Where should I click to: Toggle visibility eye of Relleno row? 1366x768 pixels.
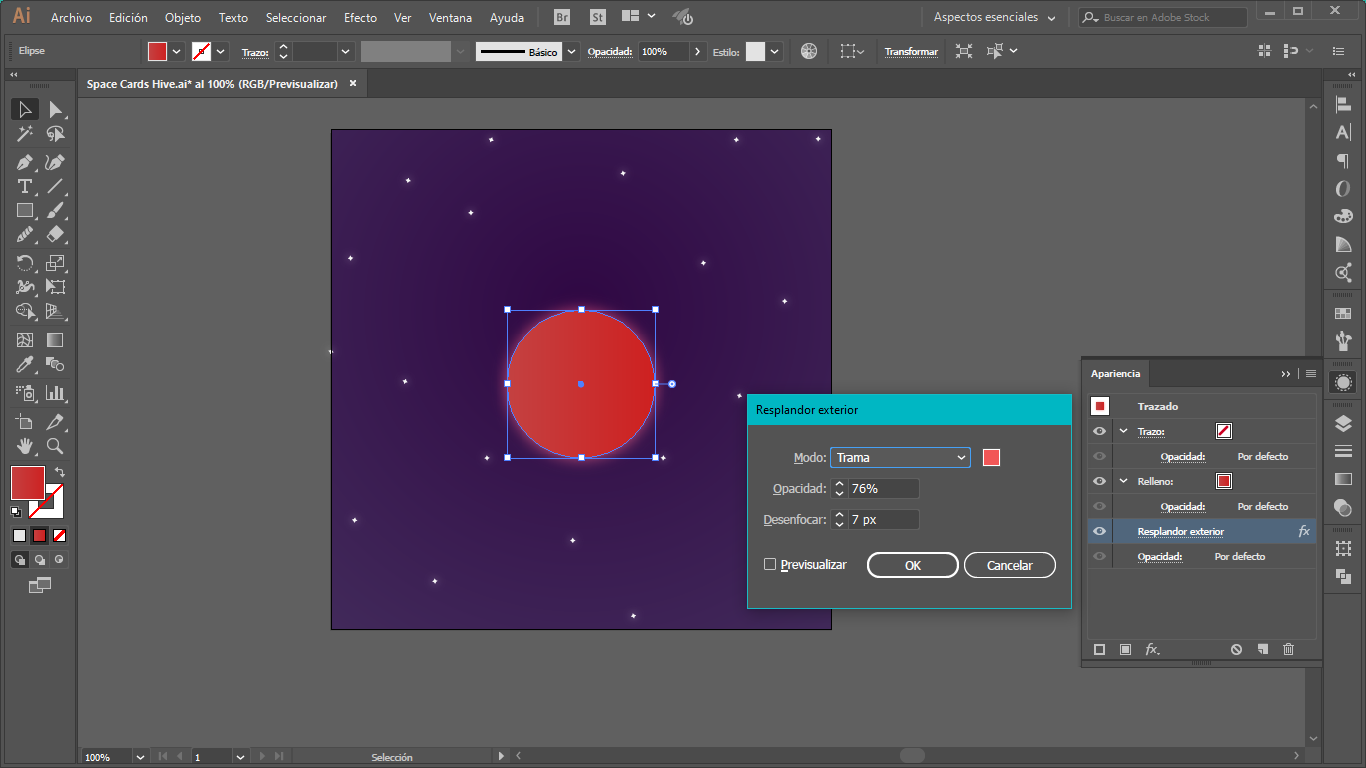(x=1100, y=481)
